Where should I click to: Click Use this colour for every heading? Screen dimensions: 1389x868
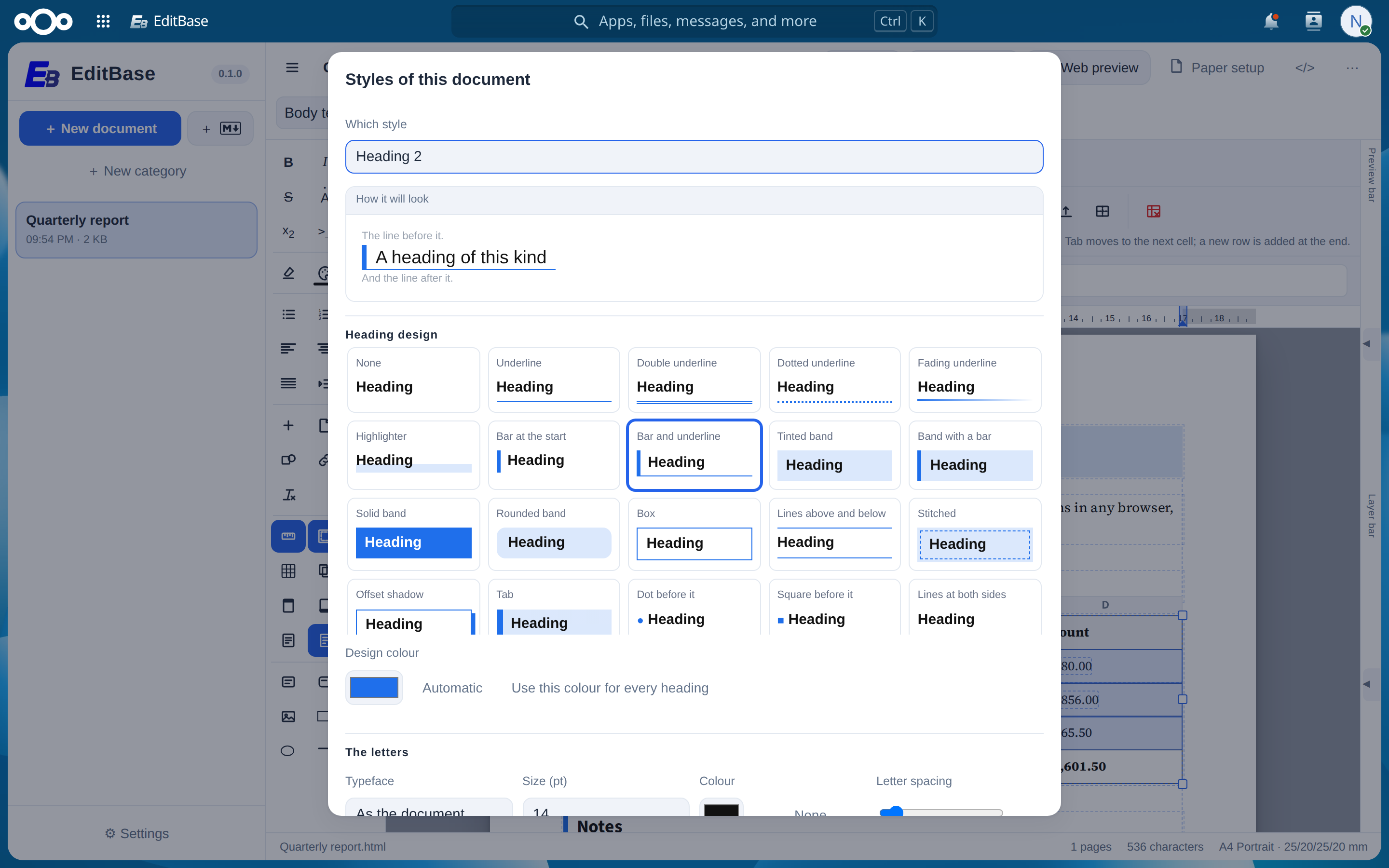(610, 688)
